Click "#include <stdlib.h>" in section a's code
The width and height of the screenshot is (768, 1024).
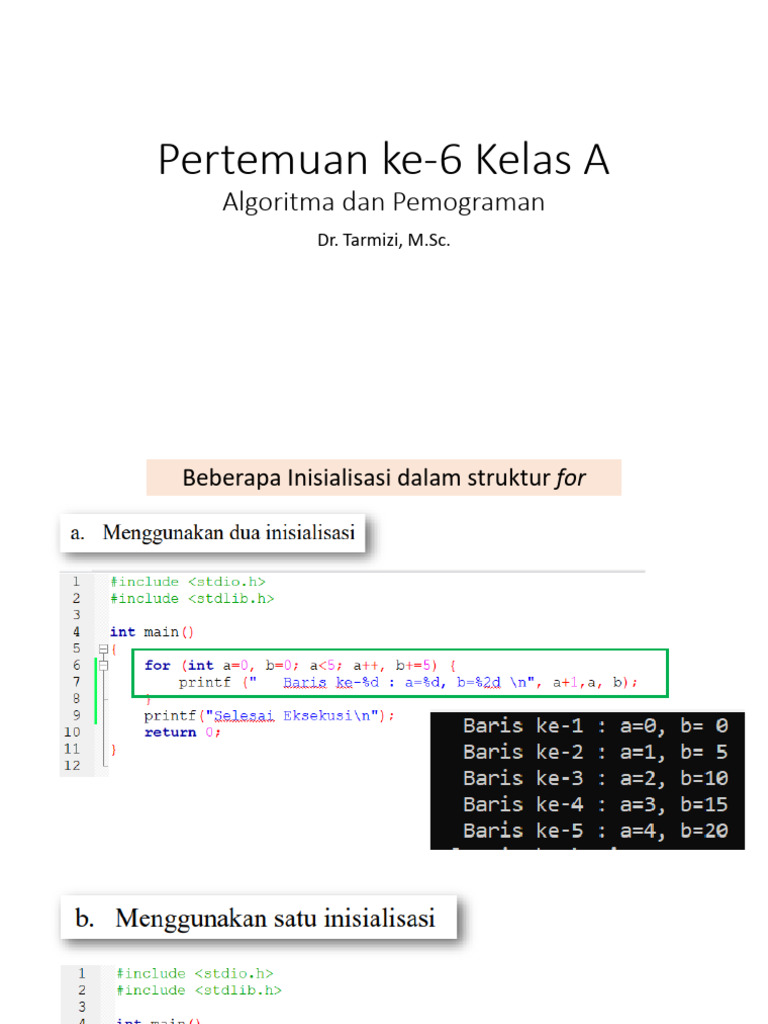point(192,599)
